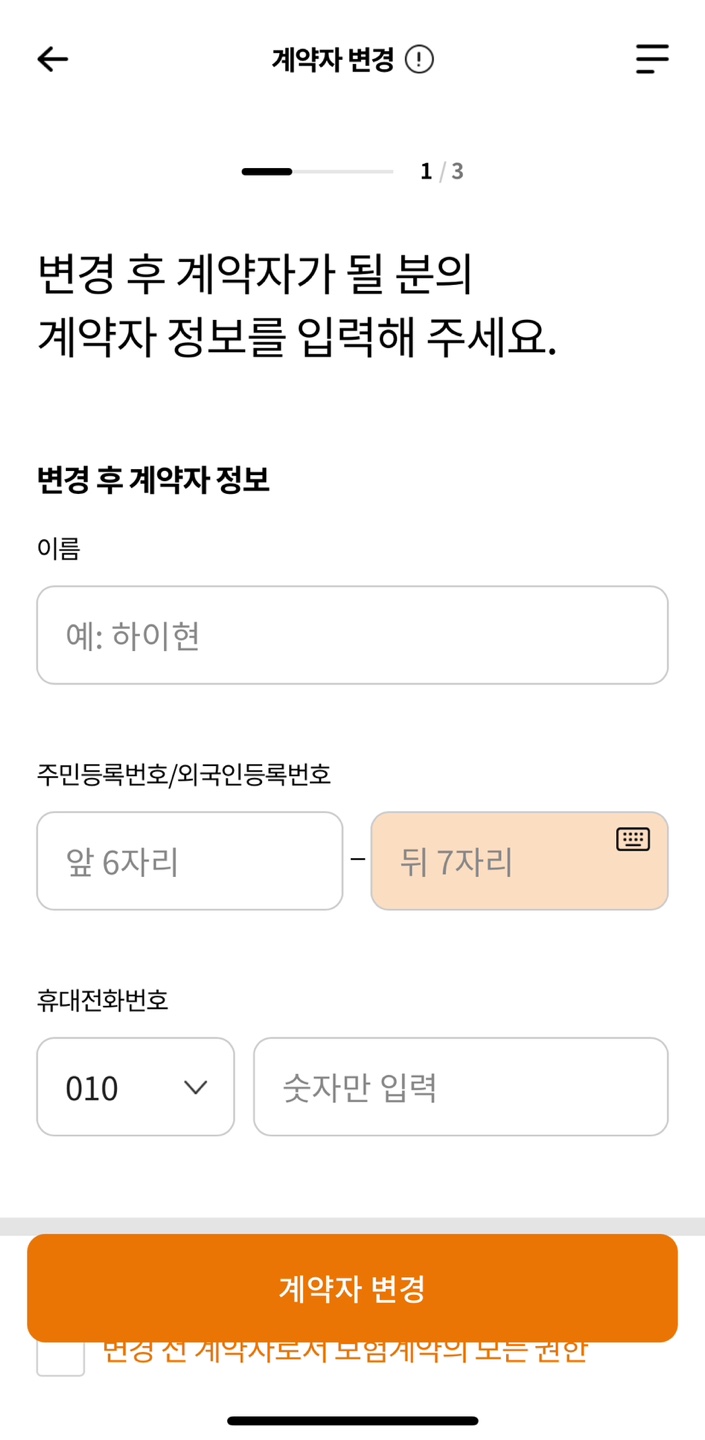
Task: Click the back arrow to return
Action: tap(51, 59)
